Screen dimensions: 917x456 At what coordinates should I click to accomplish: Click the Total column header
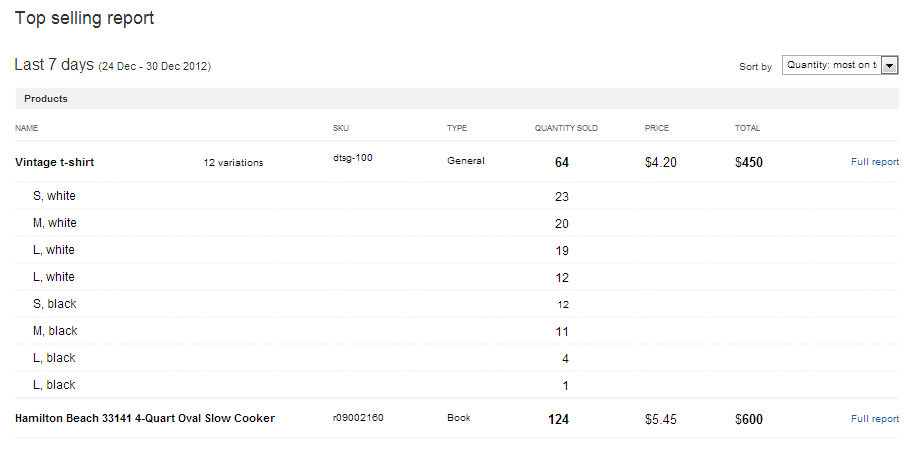(747, 129)
